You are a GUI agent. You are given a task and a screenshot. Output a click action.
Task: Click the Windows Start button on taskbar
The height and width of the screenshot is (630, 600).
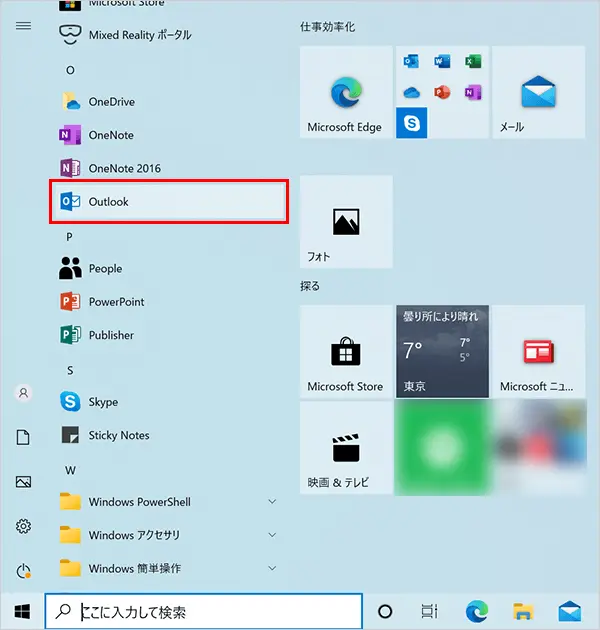(x=22, y=612)
